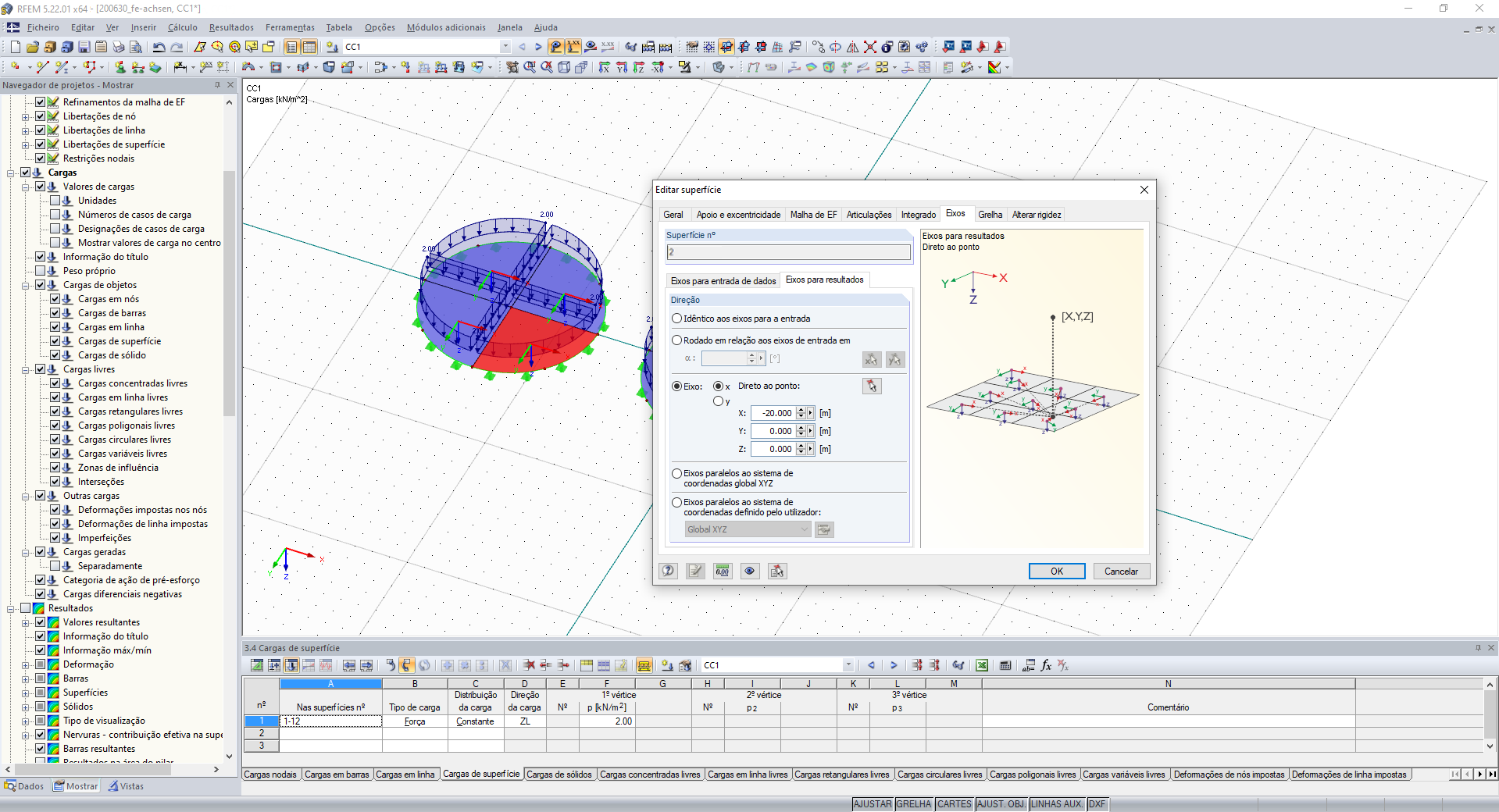This screenshot has width=1499, height=812.
Task: Click the isometric cube view icon
Action: click(x=564, y=67)
